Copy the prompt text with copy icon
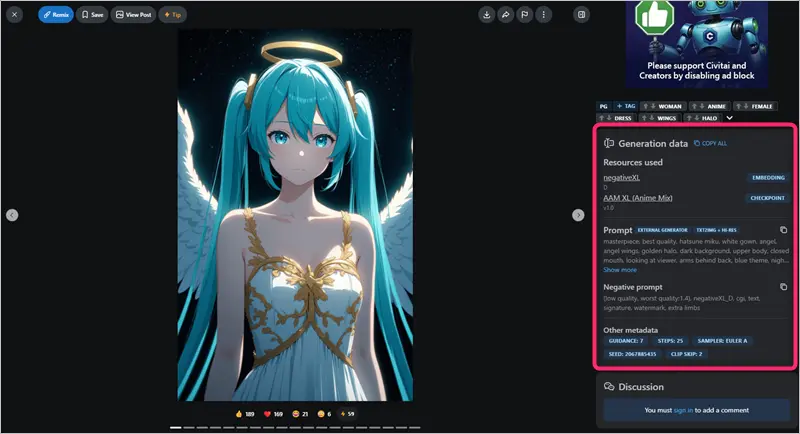Screen dimensions: 800x434 (783, 230)
